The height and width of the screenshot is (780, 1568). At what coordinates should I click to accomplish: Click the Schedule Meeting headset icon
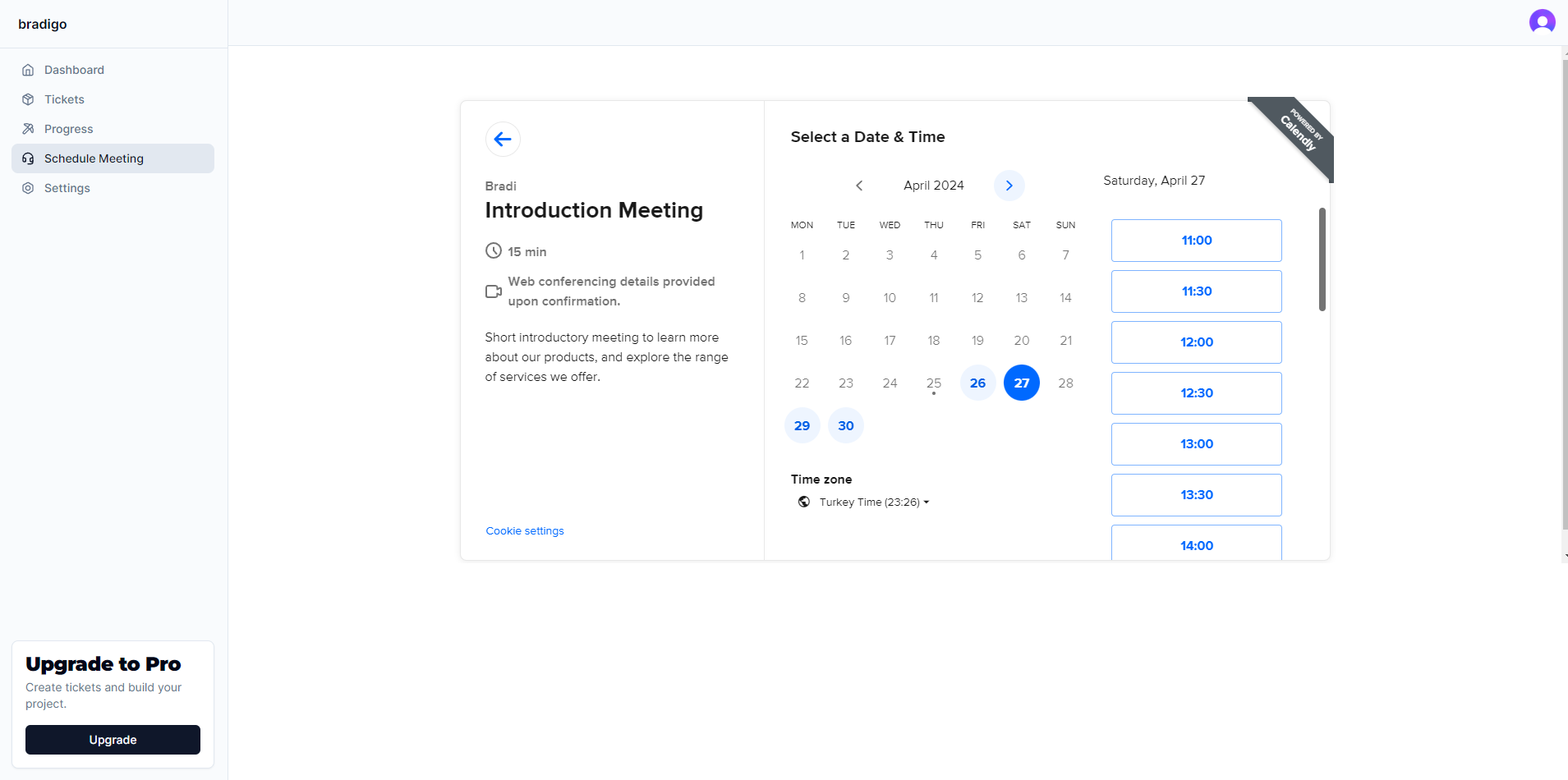pos(28,158)
